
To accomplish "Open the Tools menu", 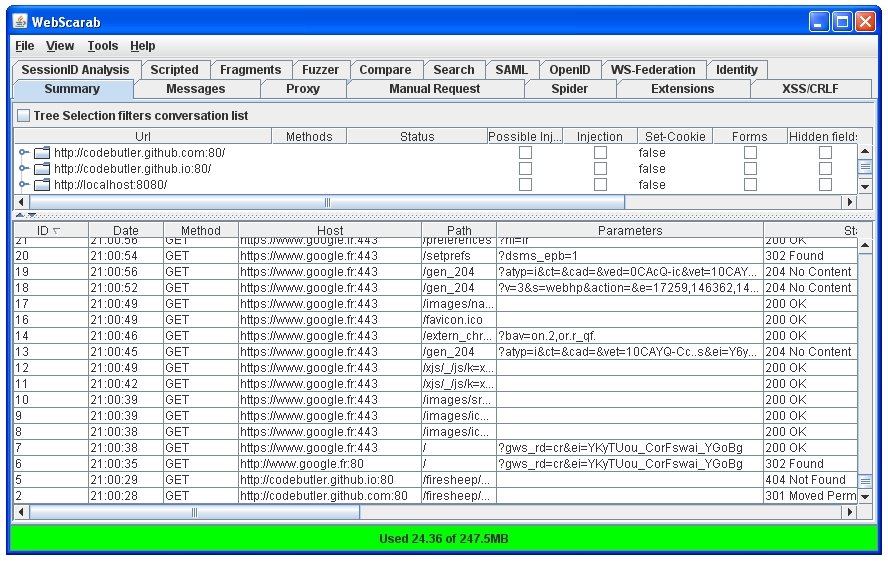I will 102,46.
